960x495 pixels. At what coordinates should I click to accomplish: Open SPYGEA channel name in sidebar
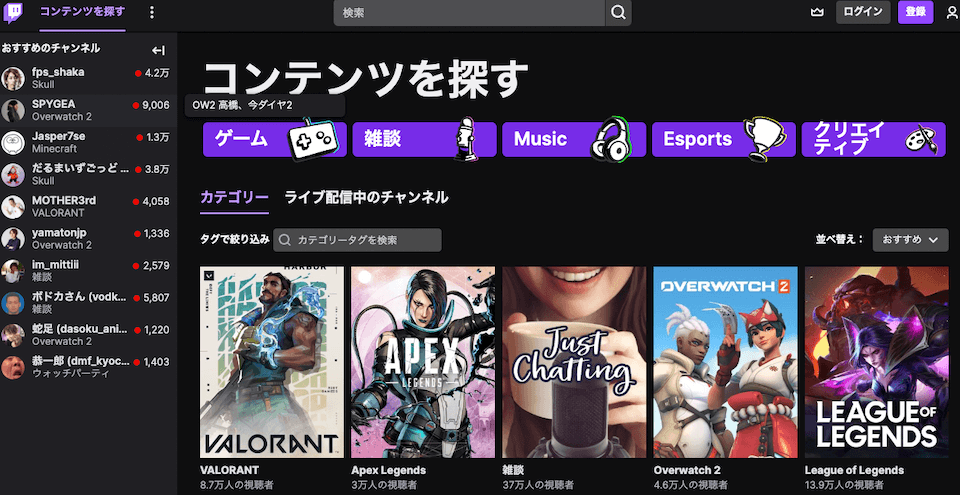point(53,104)
